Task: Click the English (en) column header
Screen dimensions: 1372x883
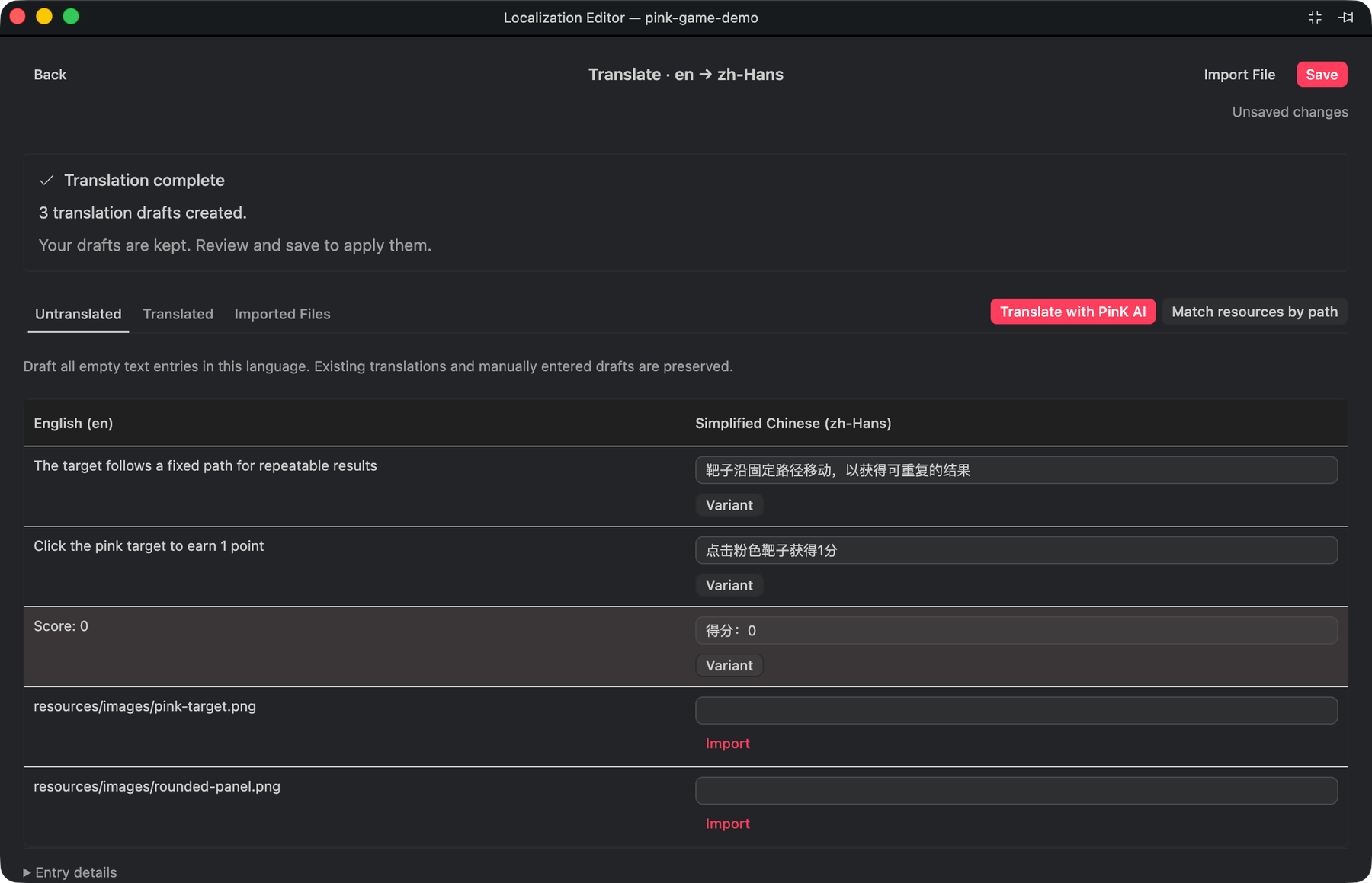Action: pyautogui.click(x=73, y=424)
